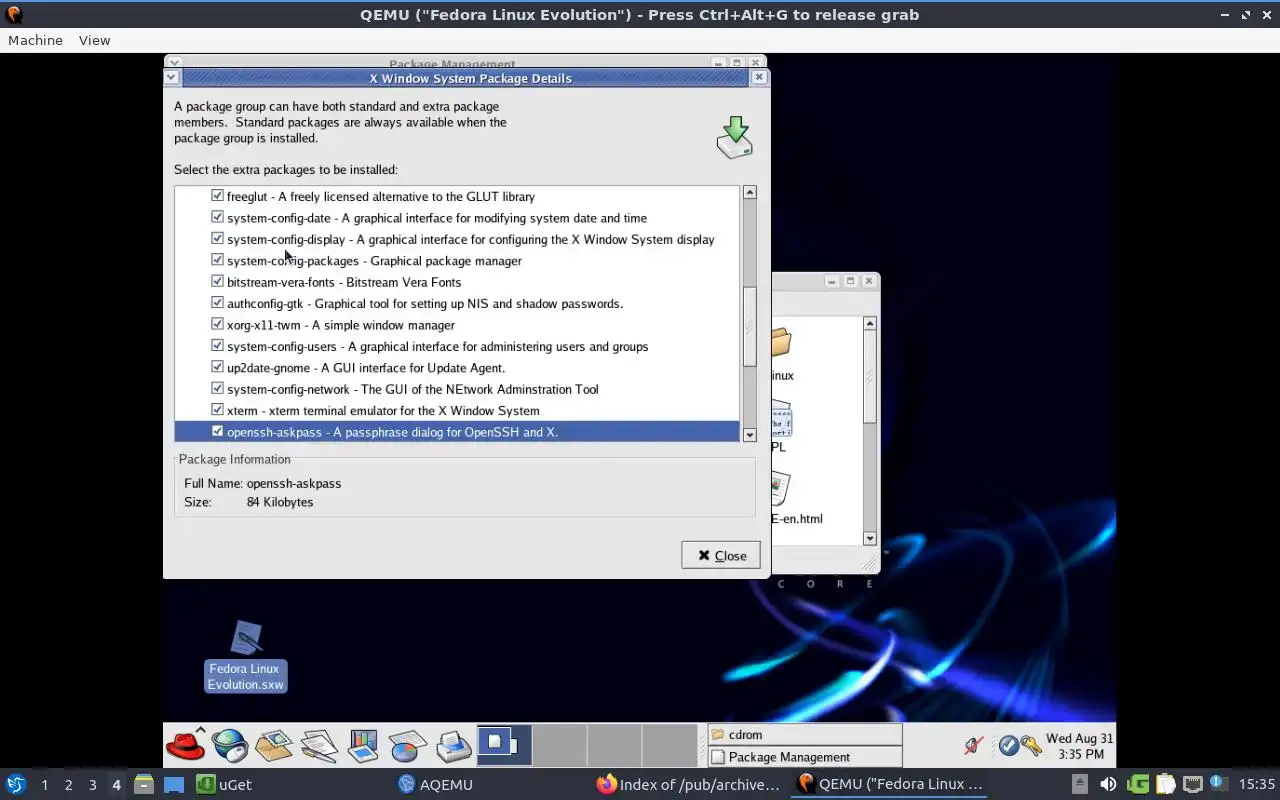This screenshot has height=800, width=1280.
Task: Click the green download package icon in dialog
Action: click(x=735, y=137)
